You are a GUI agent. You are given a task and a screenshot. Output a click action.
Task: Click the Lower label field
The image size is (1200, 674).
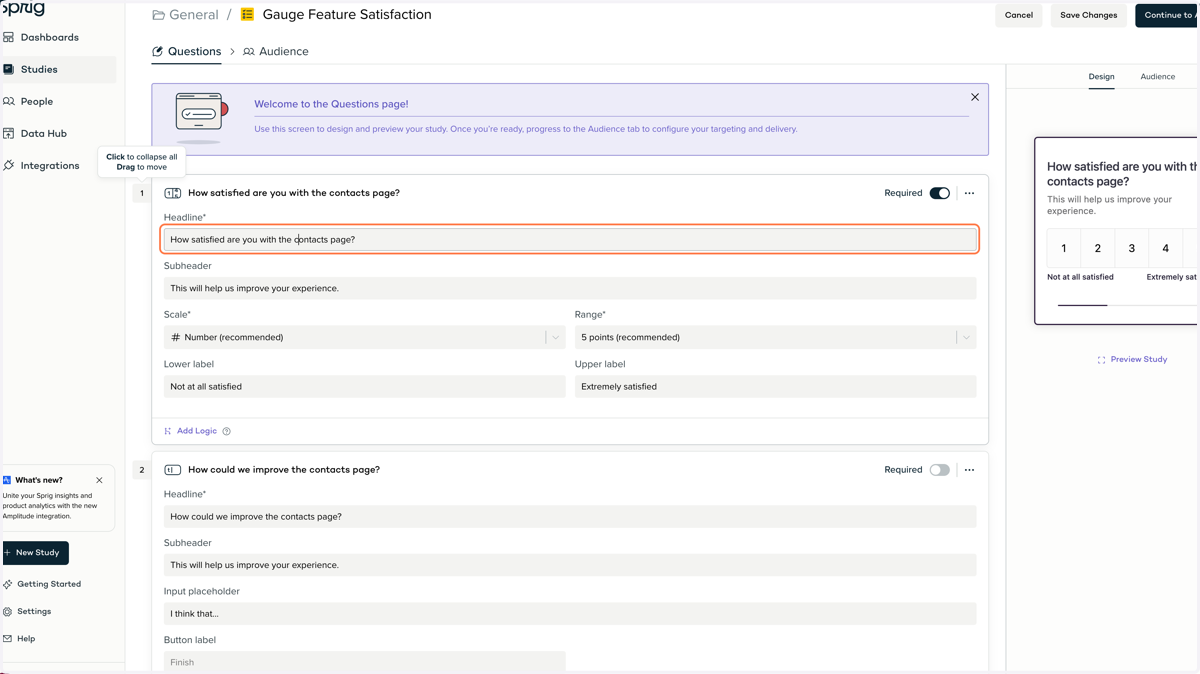365,386
